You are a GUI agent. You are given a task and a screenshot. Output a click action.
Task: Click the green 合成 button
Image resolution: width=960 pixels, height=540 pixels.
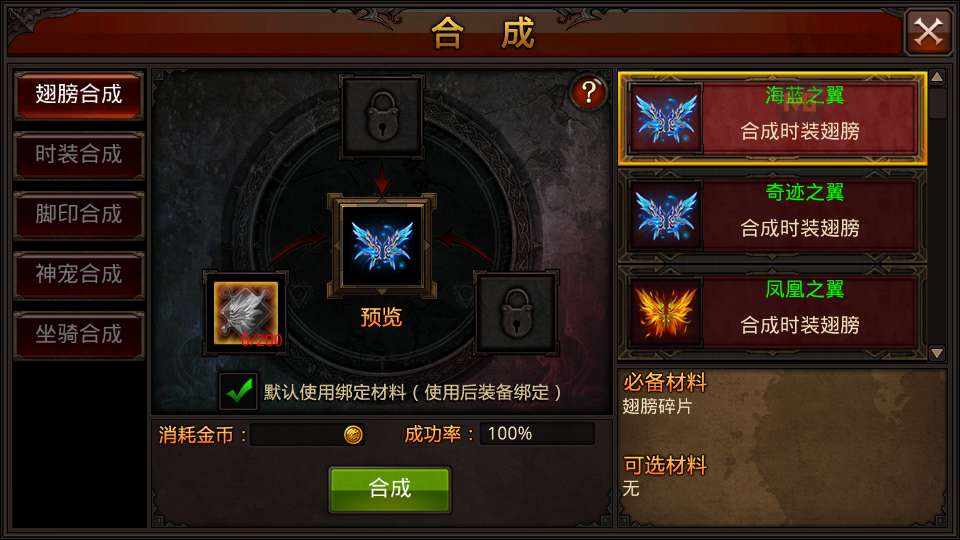coord(390,489)
